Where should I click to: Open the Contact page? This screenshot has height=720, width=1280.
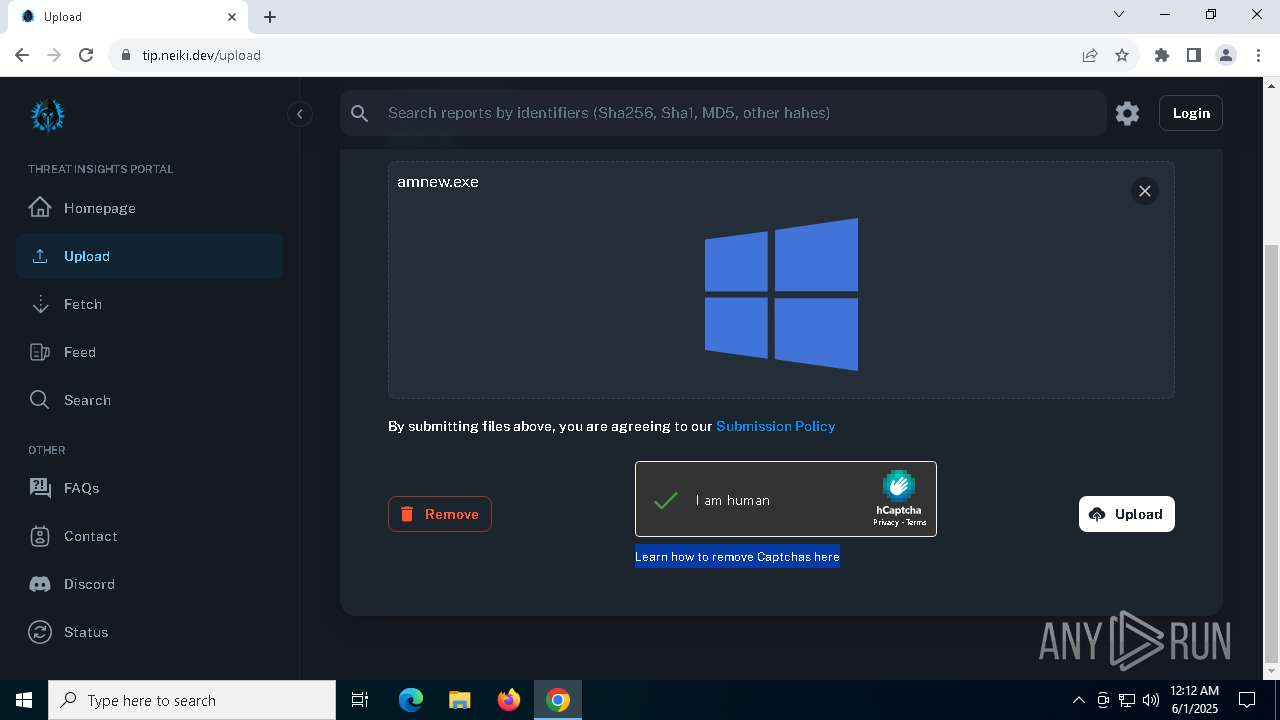[149, 536]
